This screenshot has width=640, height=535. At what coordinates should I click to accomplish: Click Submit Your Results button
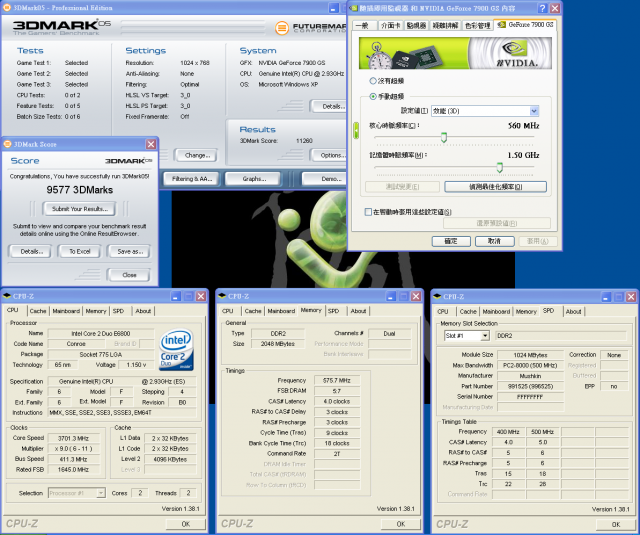80,209
